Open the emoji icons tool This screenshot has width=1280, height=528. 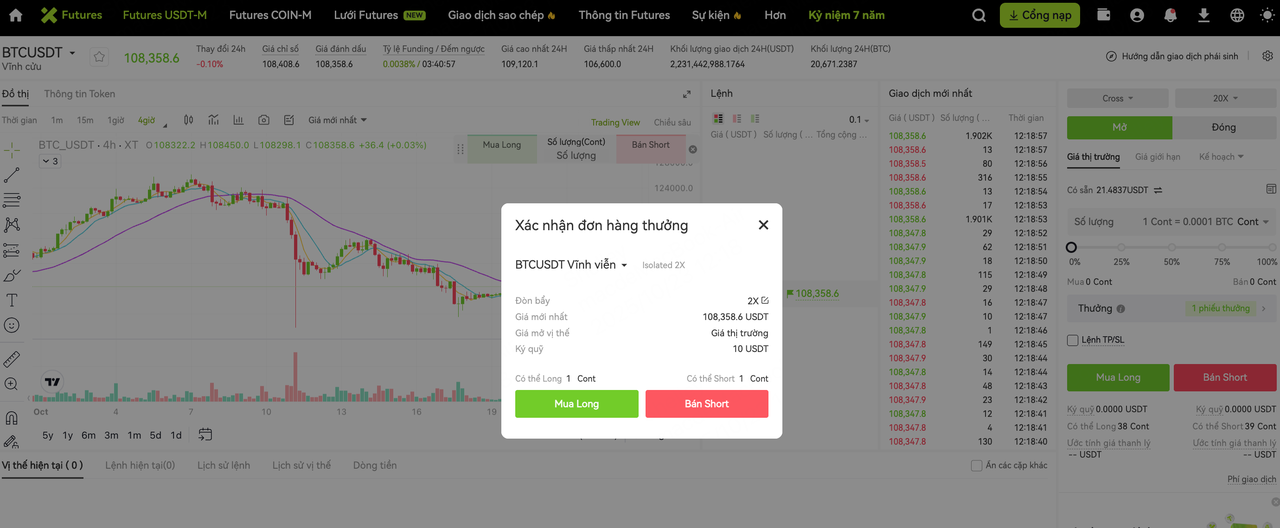12,325
